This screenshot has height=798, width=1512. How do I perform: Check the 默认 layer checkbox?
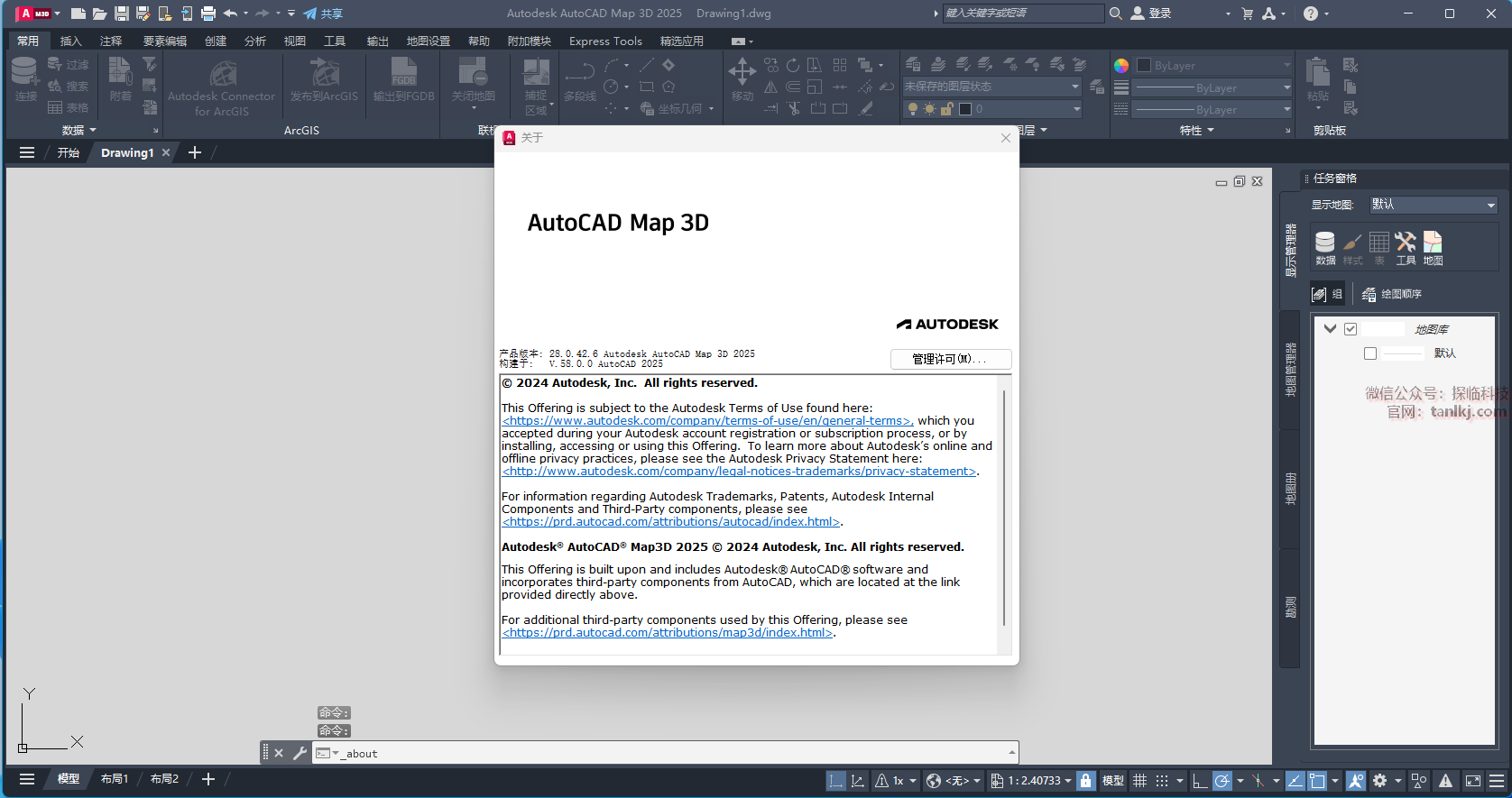(1370, 353)
